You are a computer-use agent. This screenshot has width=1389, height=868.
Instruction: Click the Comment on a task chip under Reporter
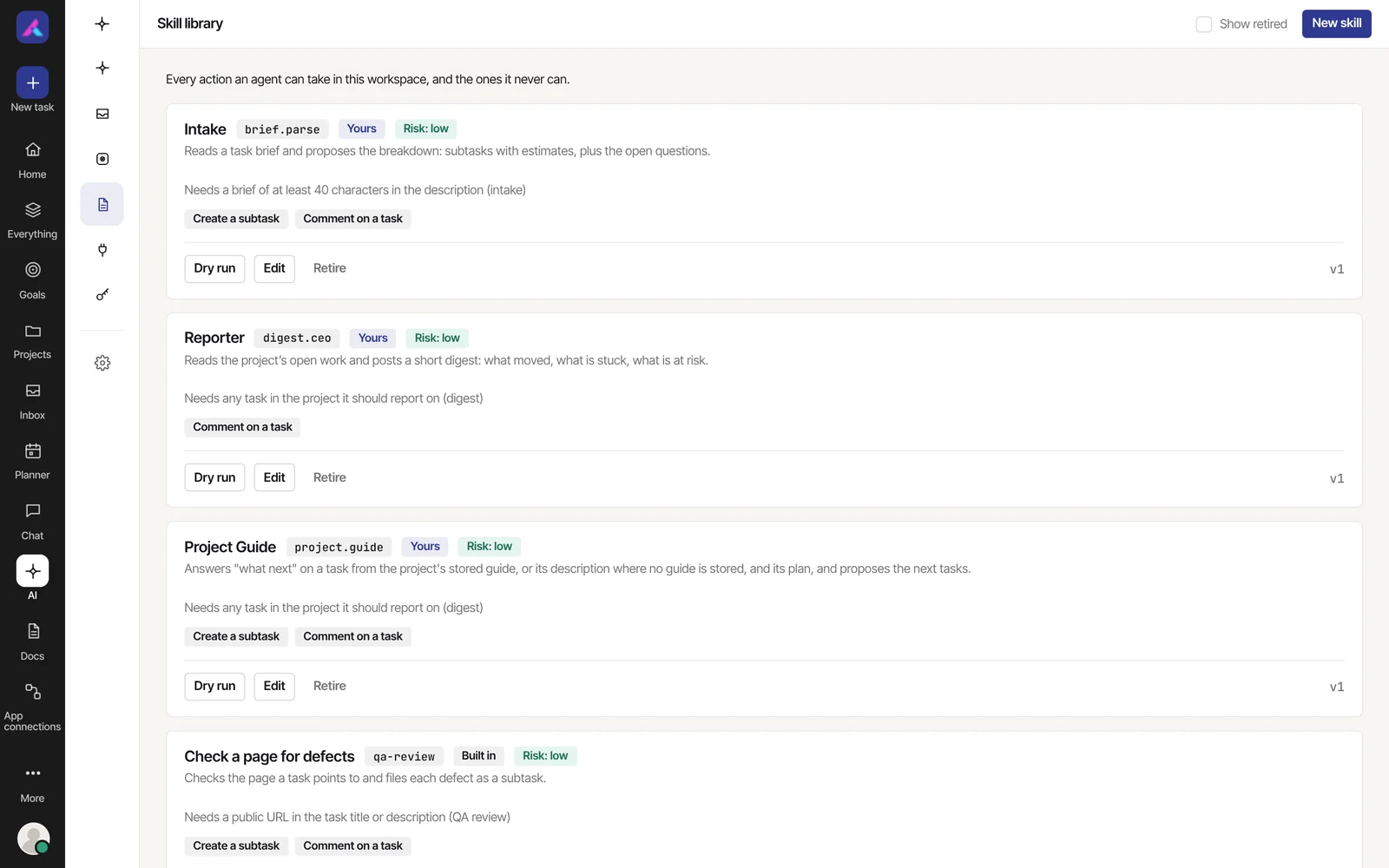tap(242, 427)
